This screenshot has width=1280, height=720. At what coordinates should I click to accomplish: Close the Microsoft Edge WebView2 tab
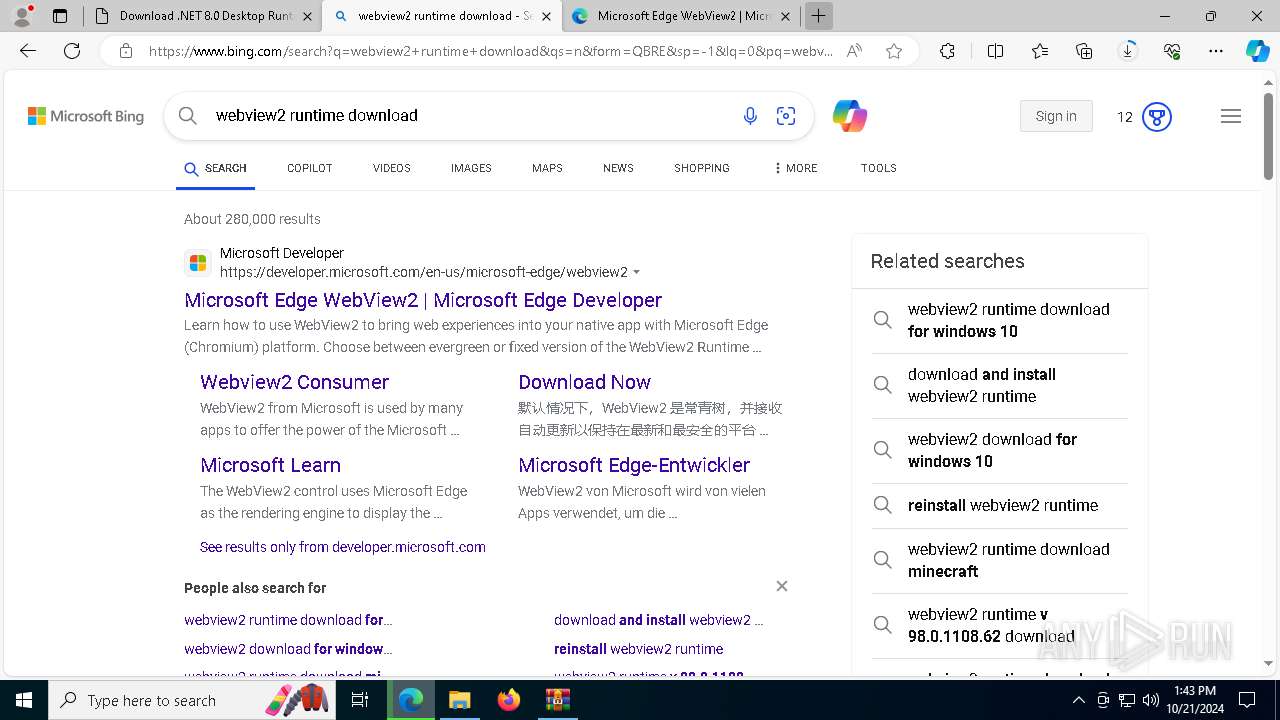click(786, 16)
